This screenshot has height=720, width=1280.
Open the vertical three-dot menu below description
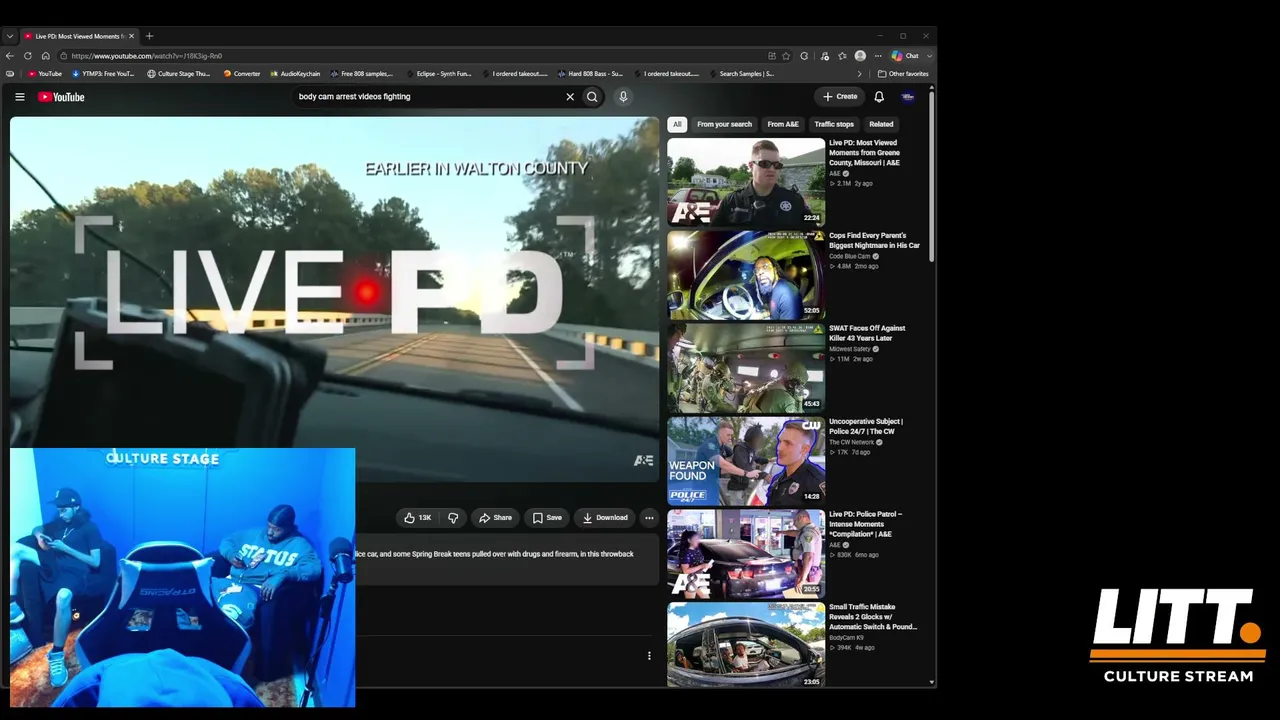point(649,656)
